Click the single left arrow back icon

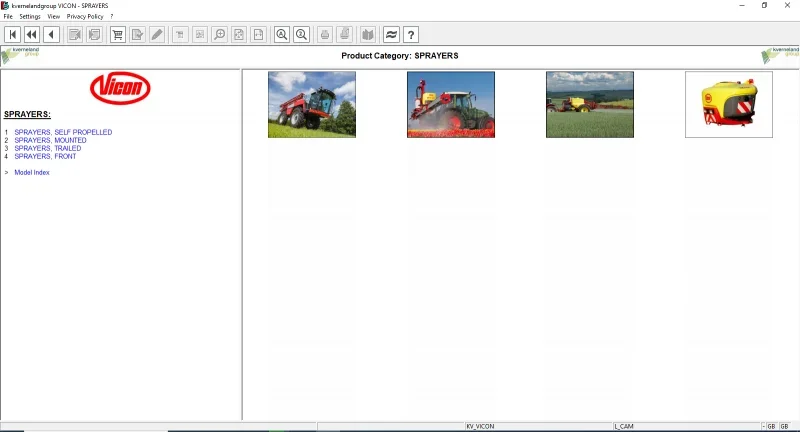[51, 35]
